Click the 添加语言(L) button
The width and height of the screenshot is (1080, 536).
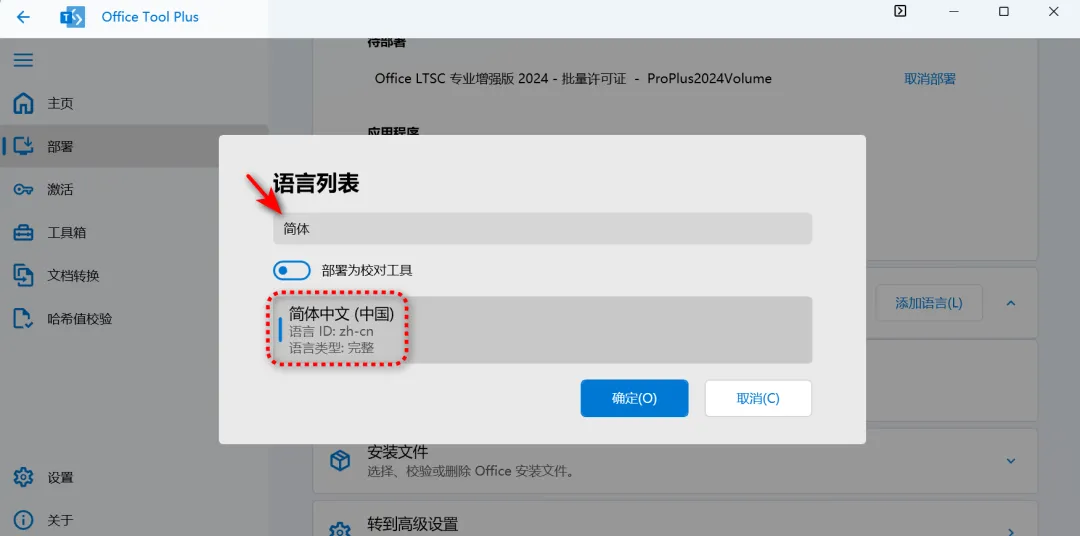(x=928, y=303)
